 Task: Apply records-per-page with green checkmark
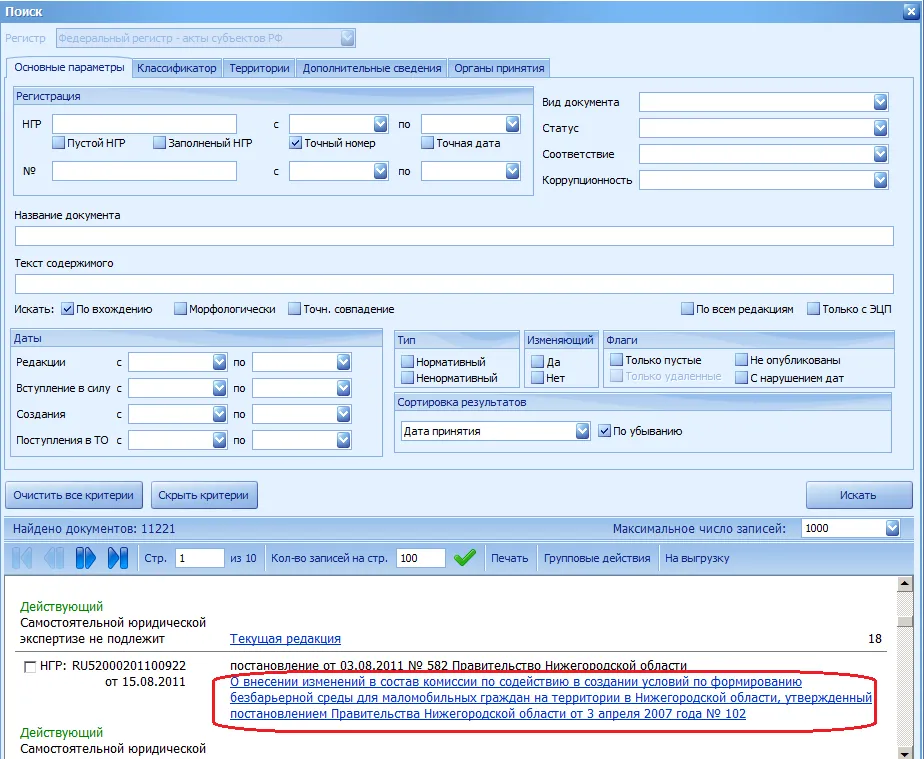(465, 557)
